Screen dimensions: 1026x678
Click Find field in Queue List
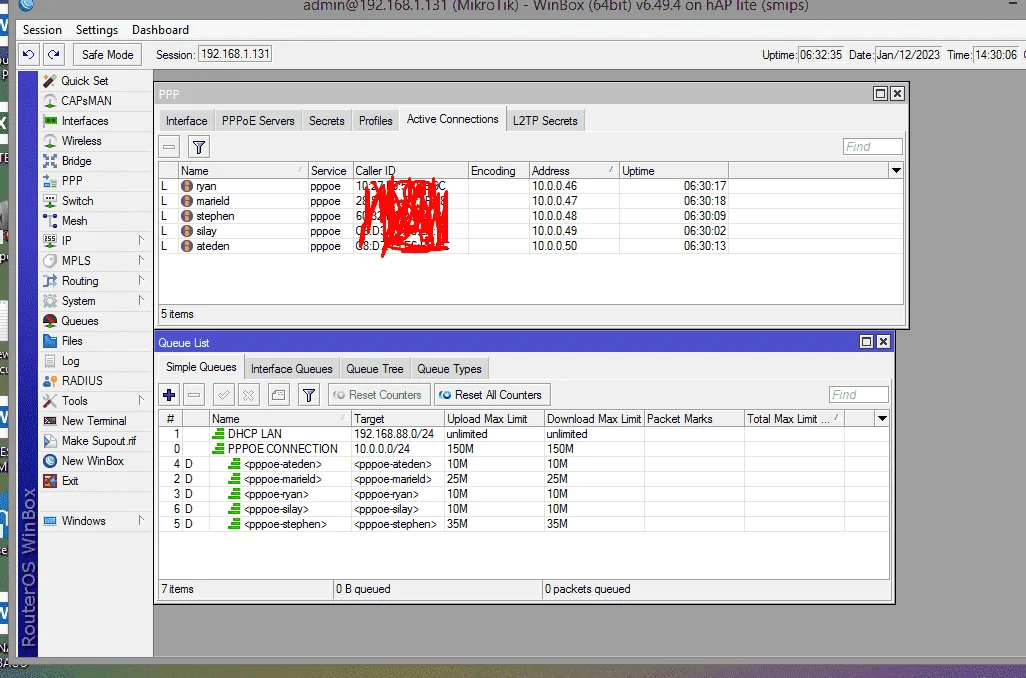coord(858,395)
